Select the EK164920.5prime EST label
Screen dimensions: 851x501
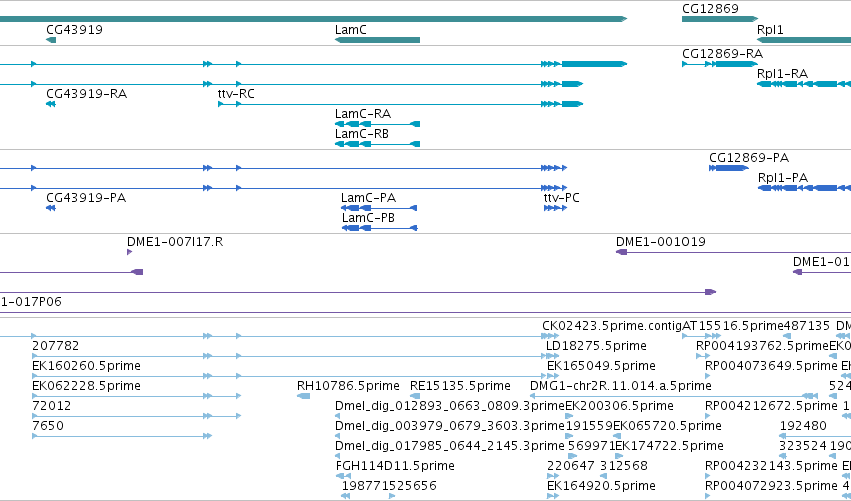point(601,486)
